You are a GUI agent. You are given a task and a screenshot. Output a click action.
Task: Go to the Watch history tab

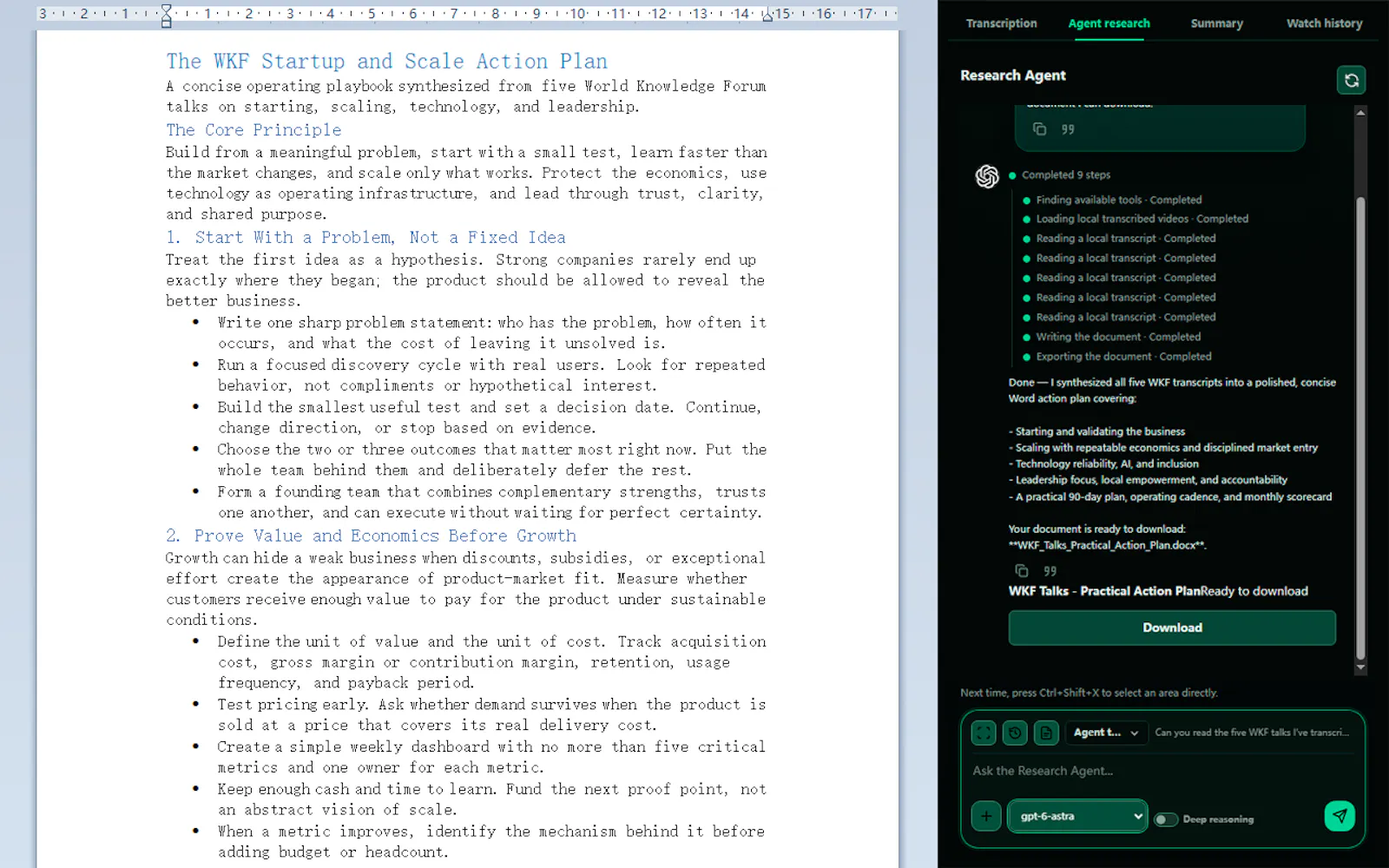point(1324,23)
